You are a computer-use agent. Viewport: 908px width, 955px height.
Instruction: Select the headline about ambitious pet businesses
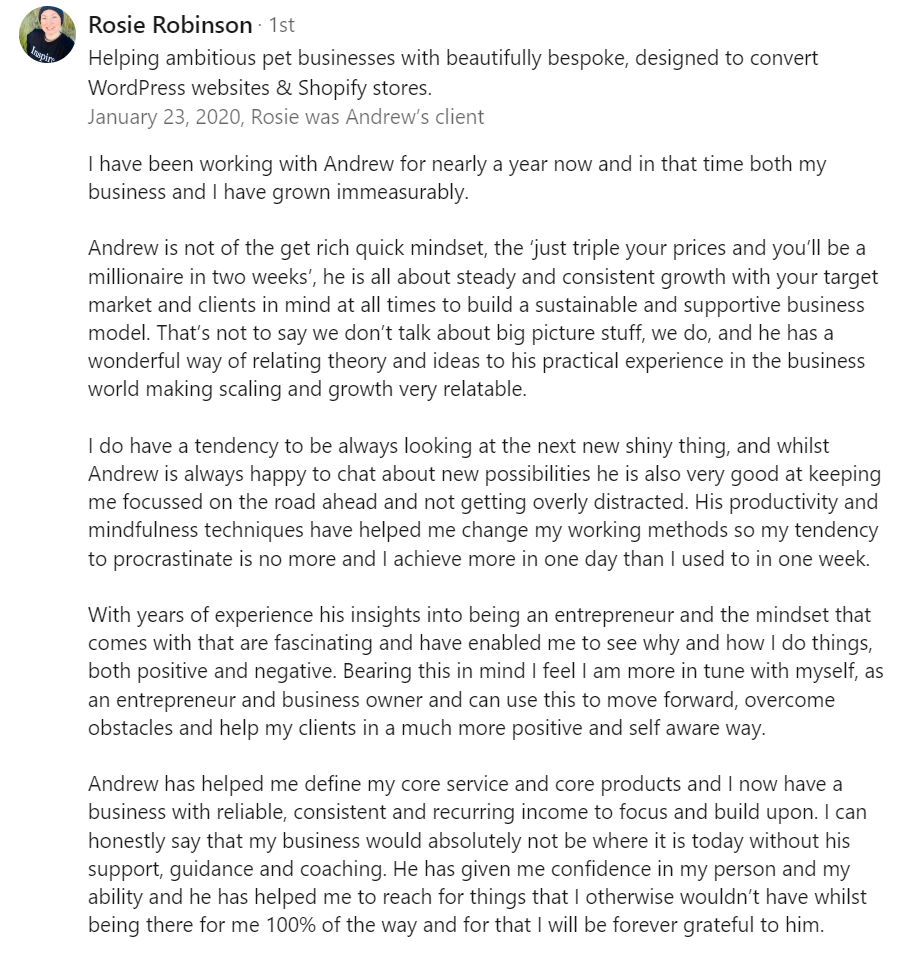(x=453, y=72)
